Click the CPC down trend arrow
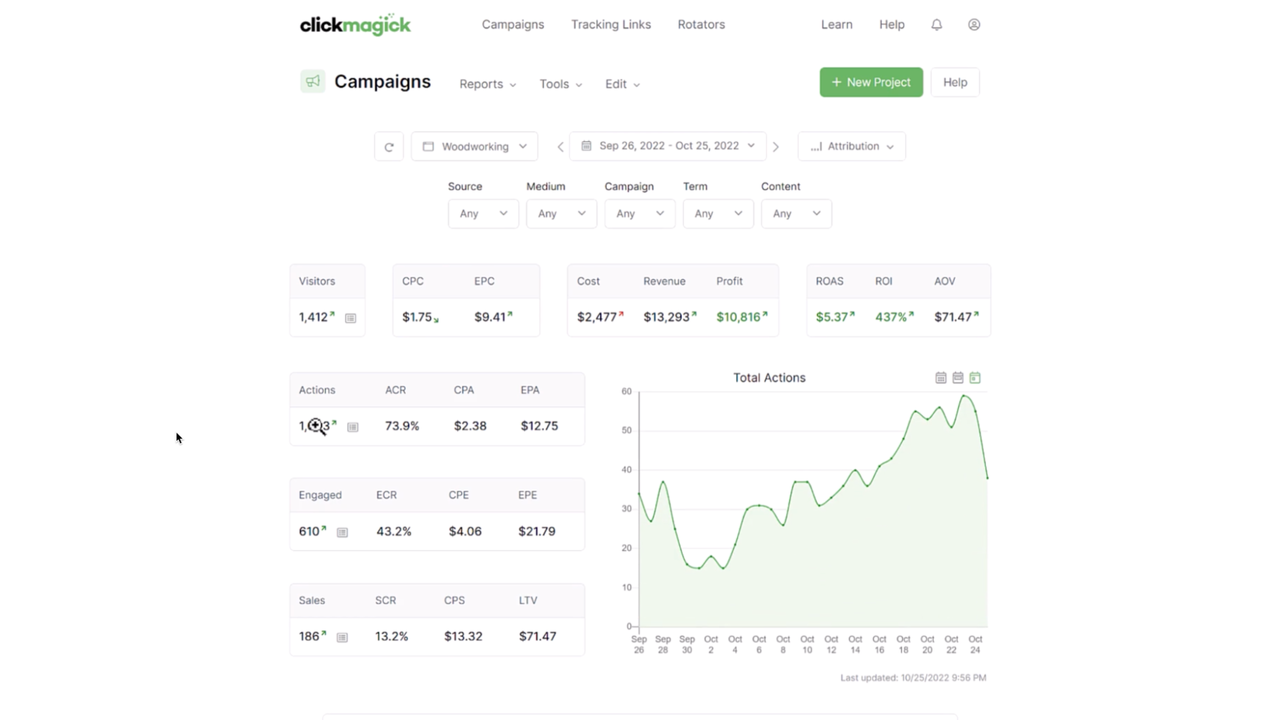The image size is (1279, 720). tap(436, 319)
